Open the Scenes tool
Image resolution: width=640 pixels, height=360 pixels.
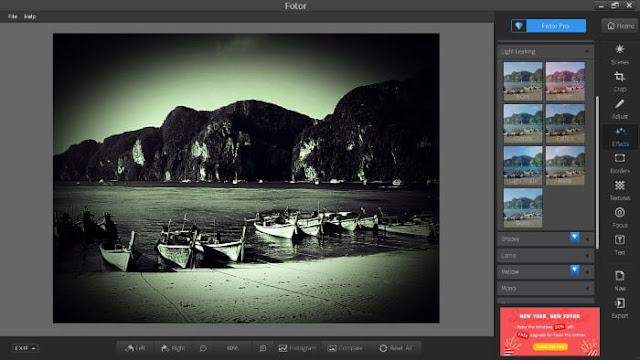(620, 54)
